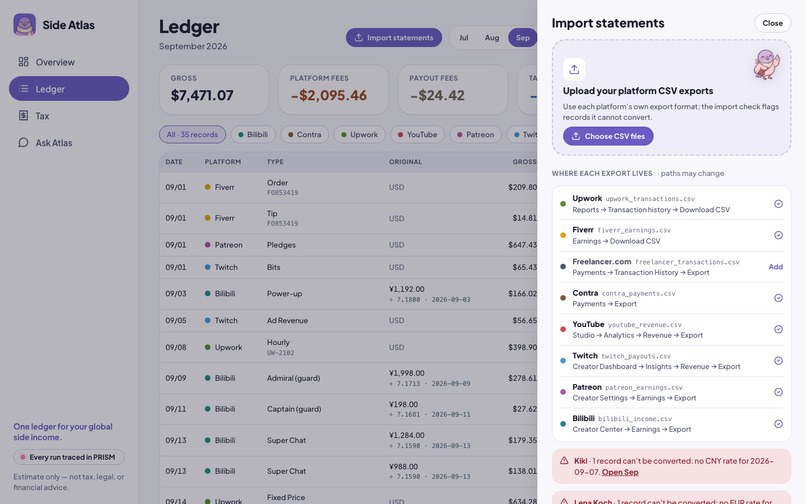Open the Import statements button in Ledger
The height and width of the screenshot is (504, 806).
[394, 38]
